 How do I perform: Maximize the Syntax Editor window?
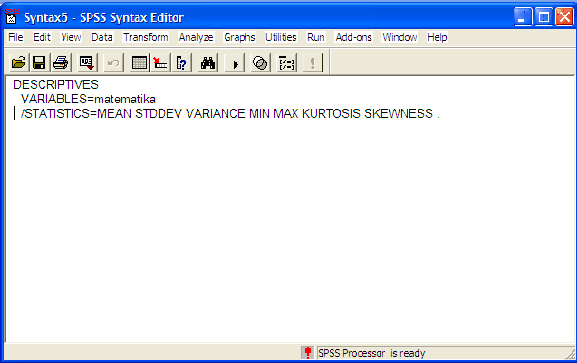pyautogui.click(x=544, y=17)
